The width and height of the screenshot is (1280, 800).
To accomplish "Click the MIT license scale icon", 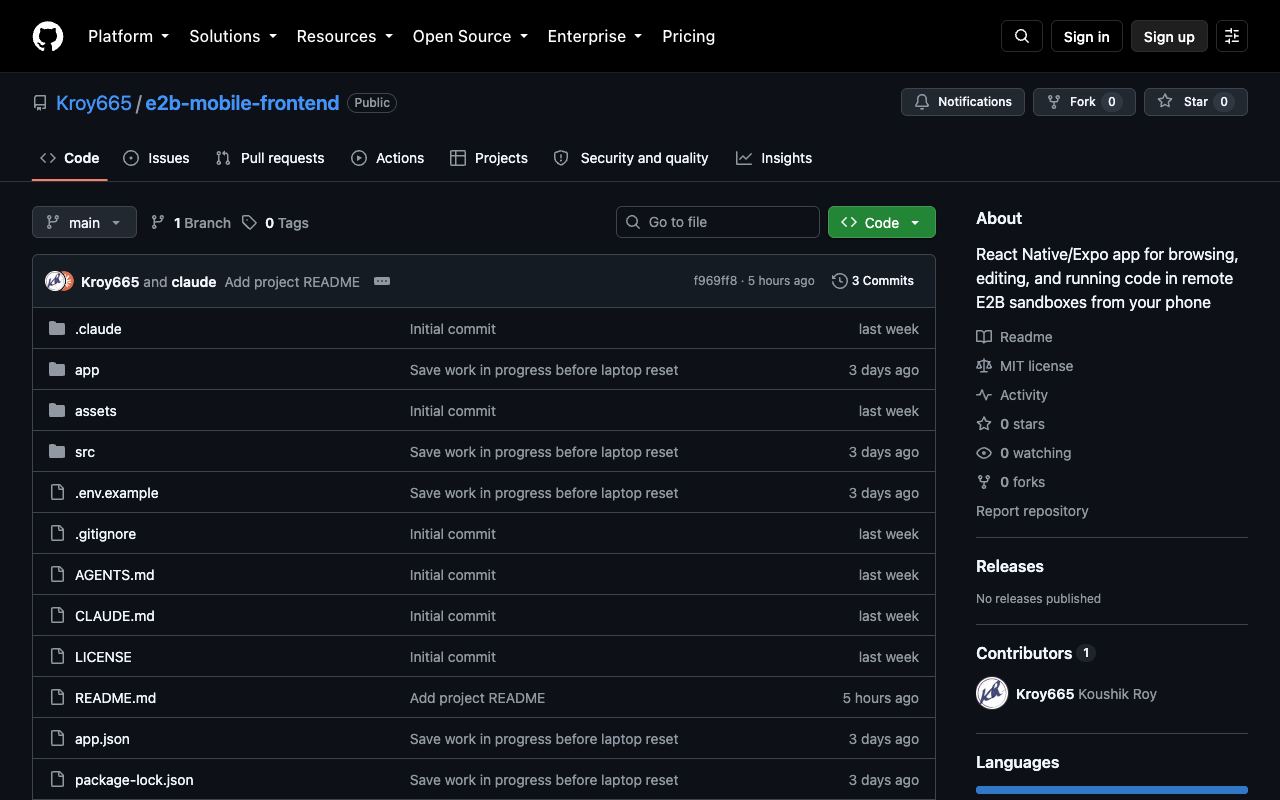I will [984, 366].
